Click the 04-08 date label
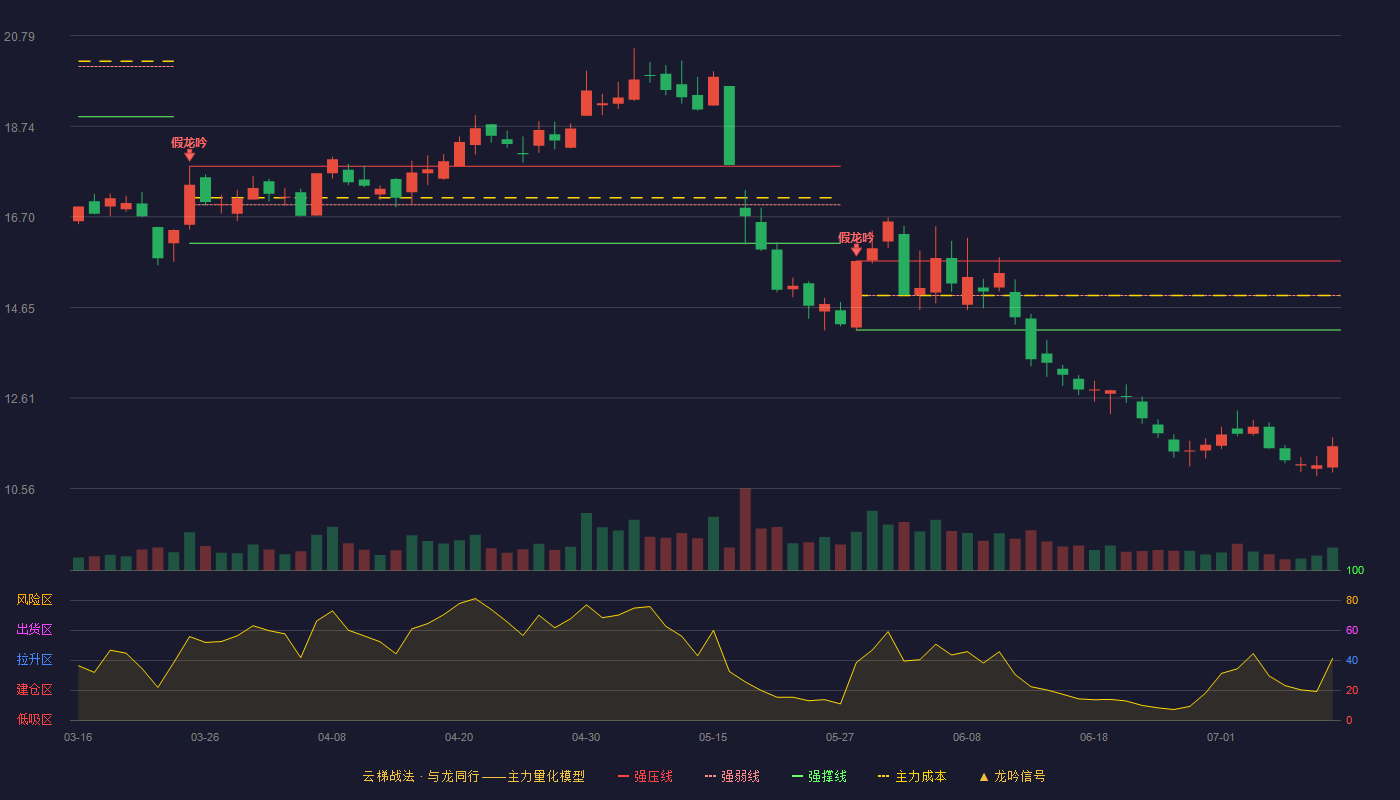This screenshot has height=800, width=1400. coord(332,737)
